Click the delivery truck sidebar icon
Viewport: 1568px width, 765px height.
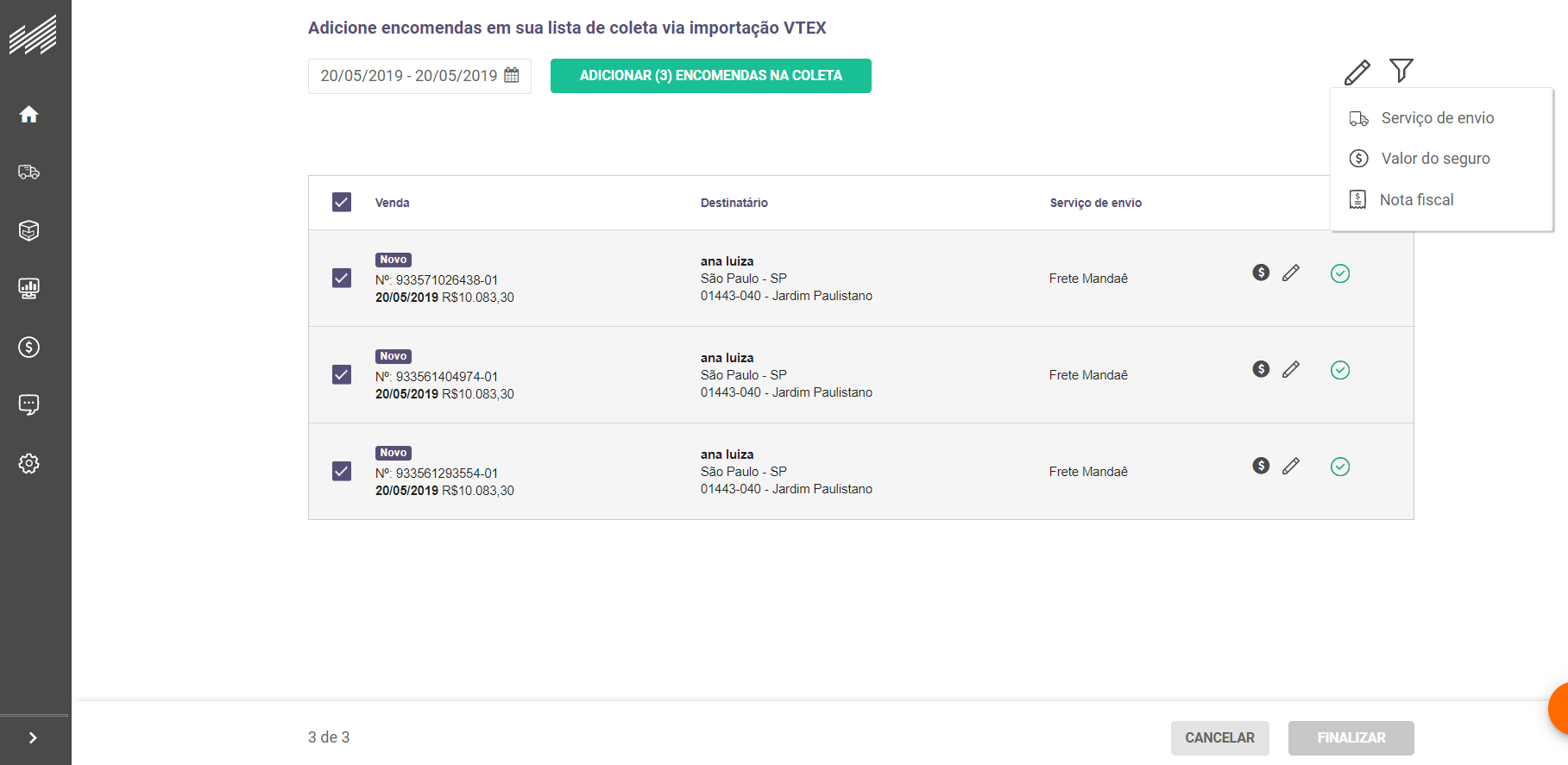(29, 172)
